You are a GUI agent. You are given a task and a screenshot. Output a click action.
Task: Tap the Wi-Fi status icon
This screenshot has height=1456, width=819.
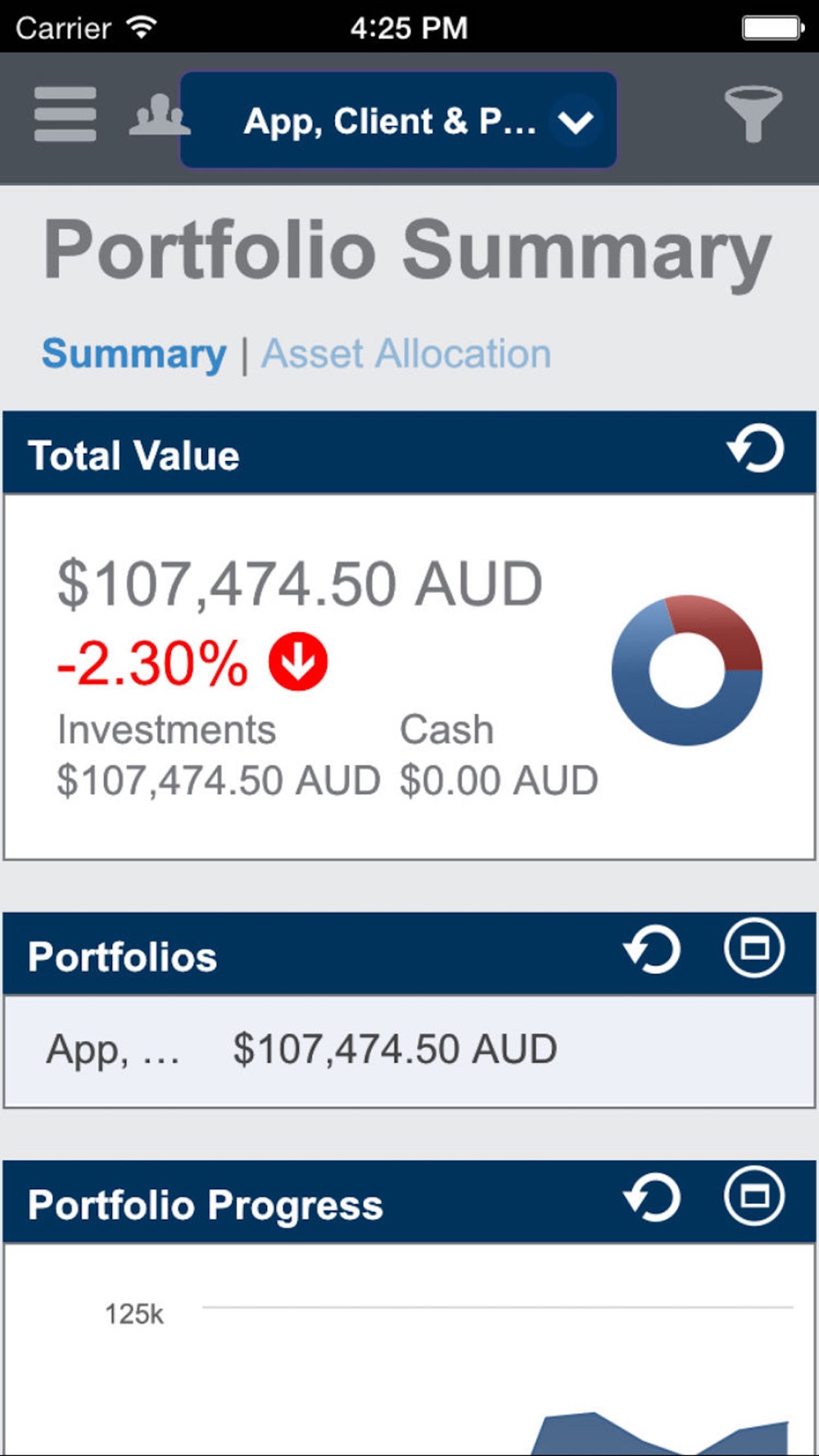click(x=142, y=27)
